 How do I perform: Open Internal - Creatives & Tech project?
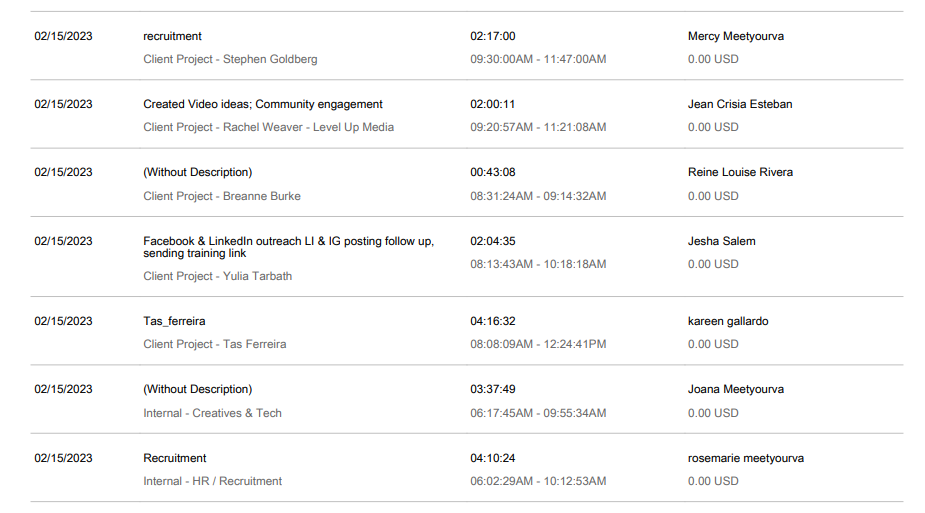(x=212, y=413)
